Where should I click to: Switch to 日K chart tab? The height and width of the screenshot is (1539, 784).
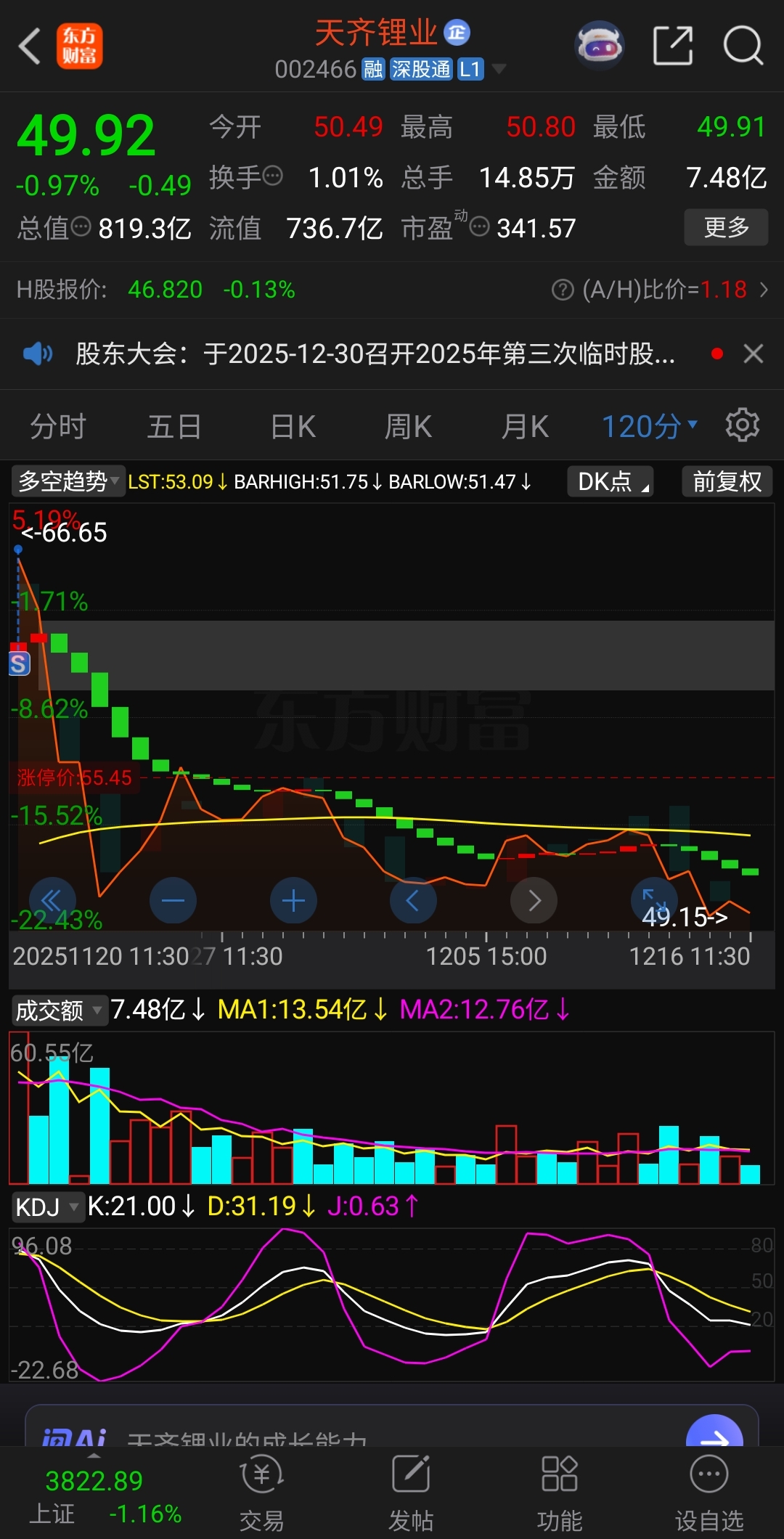tap(293, 426)
